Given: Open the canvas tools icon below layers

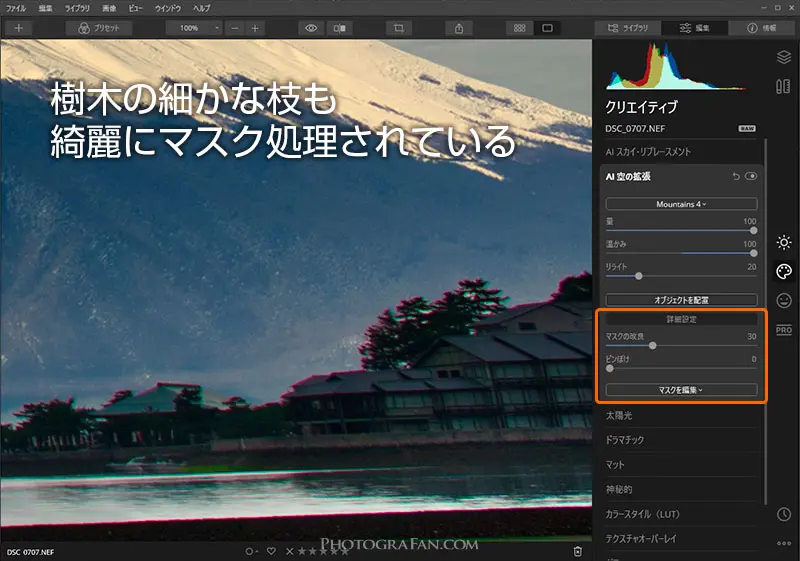Looking at the screenshot, I should pos(784,86).
